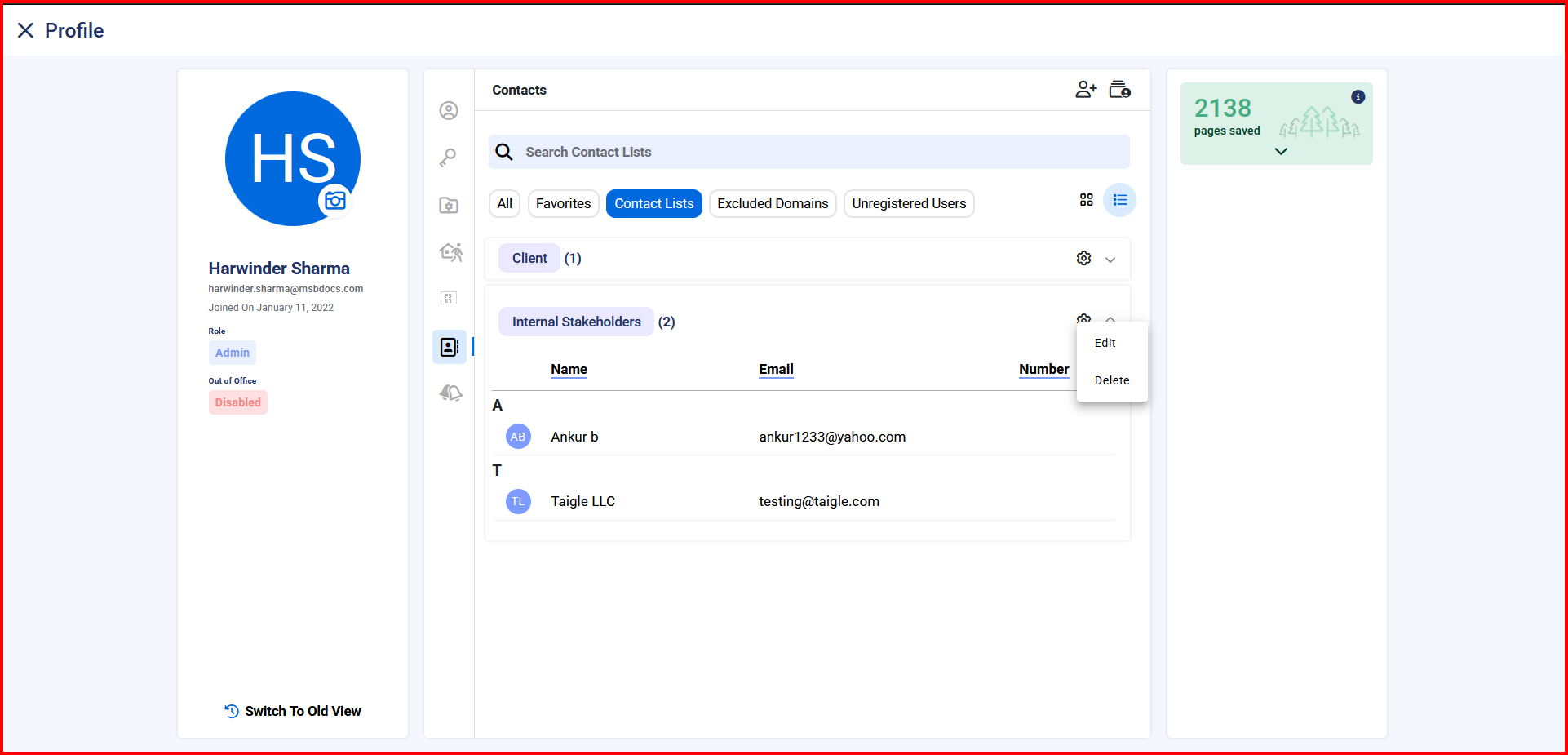Change profile photo via camera icon

click(335, 201)
